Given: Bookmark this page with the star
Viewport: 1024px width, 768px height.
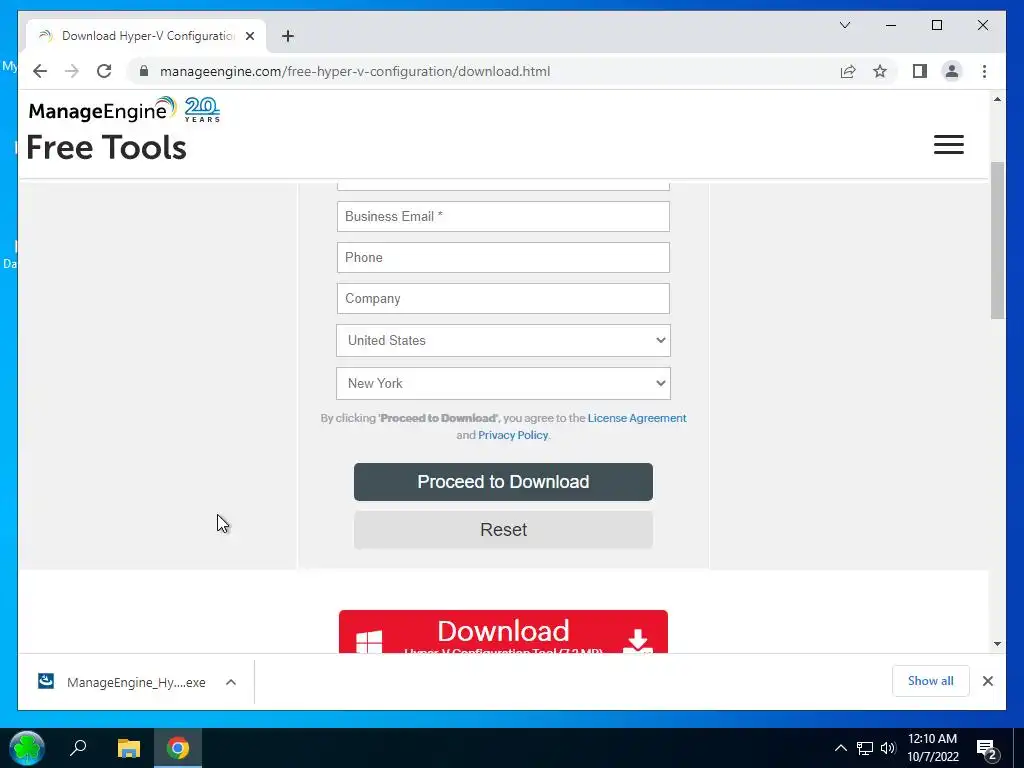Looking at the screenshot, I should 880,71.
